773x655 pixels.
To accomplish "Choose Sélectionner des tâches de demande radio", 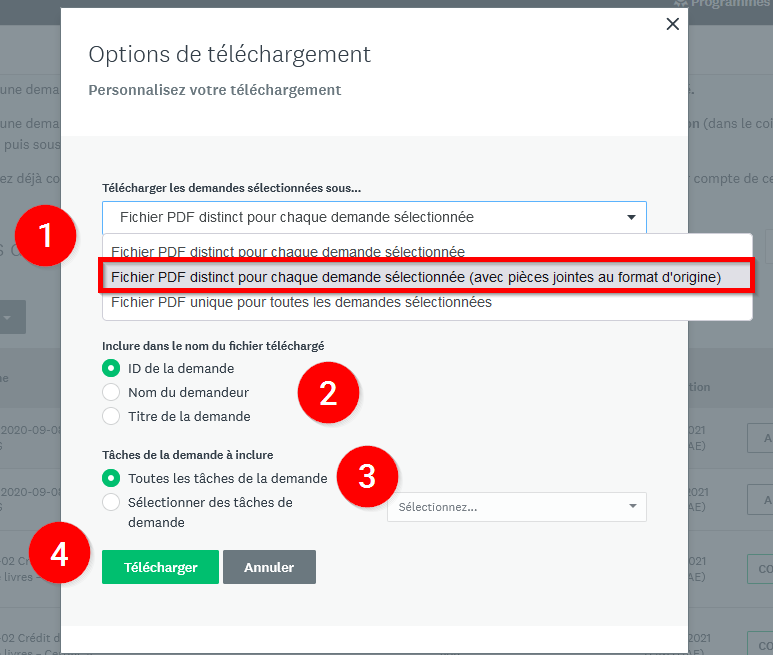I will tap(111, 502).
